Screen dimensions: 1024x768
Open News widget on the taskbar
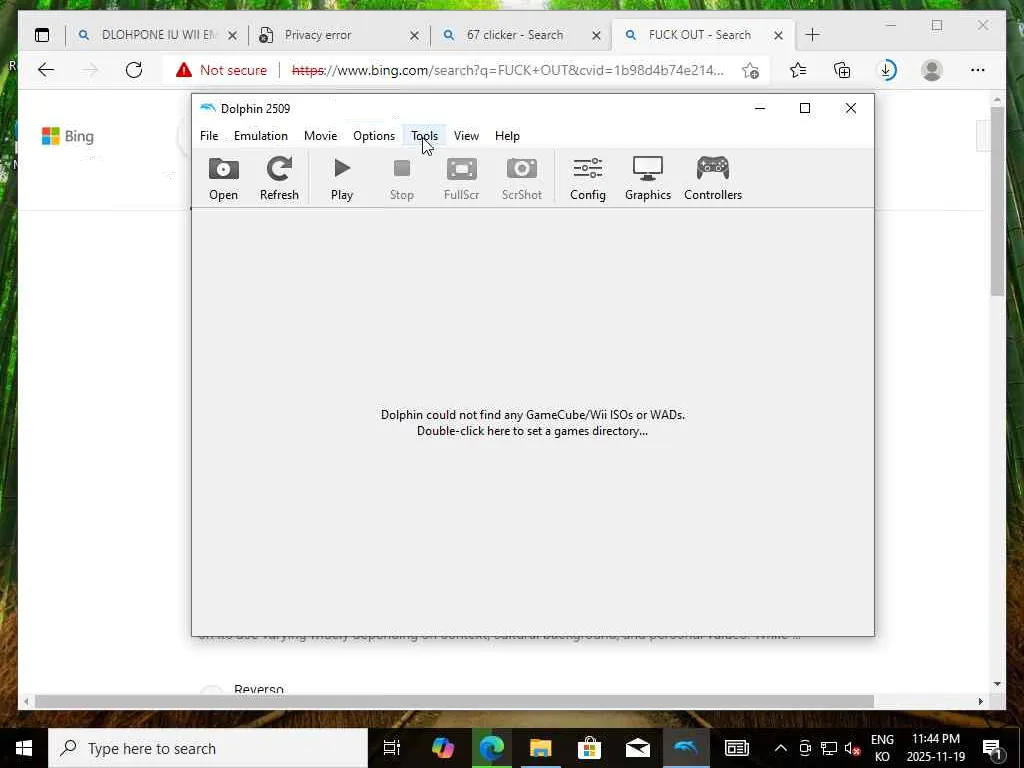pos(737,748)
